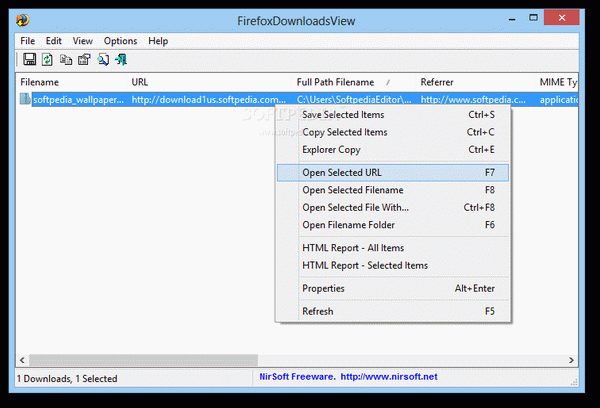Click the Find toolbar icon

[x=103, y=59]
